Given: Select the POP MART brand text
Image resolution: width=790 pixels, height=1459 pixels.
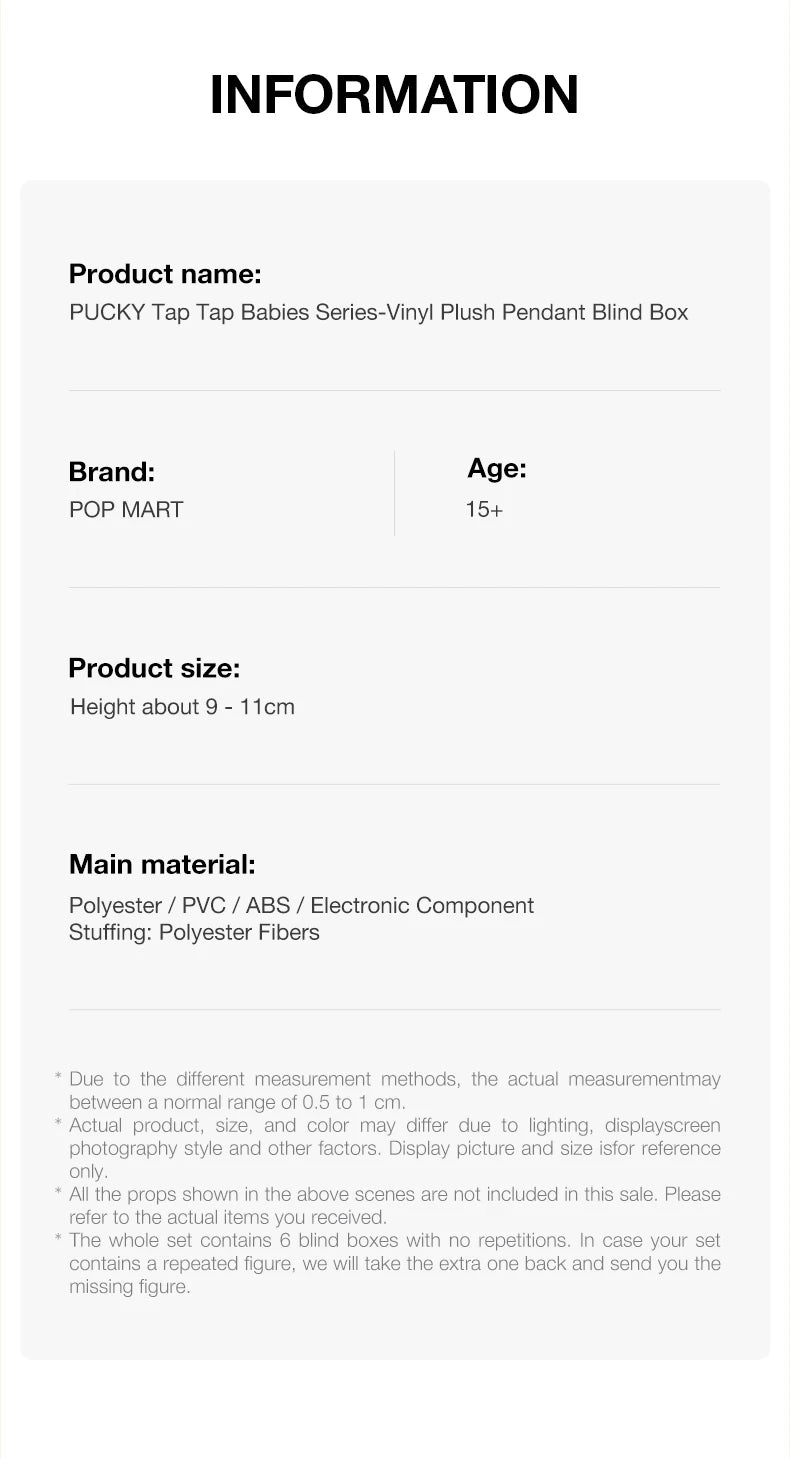Looking at the screenshot, I should (x=126, y=510).
